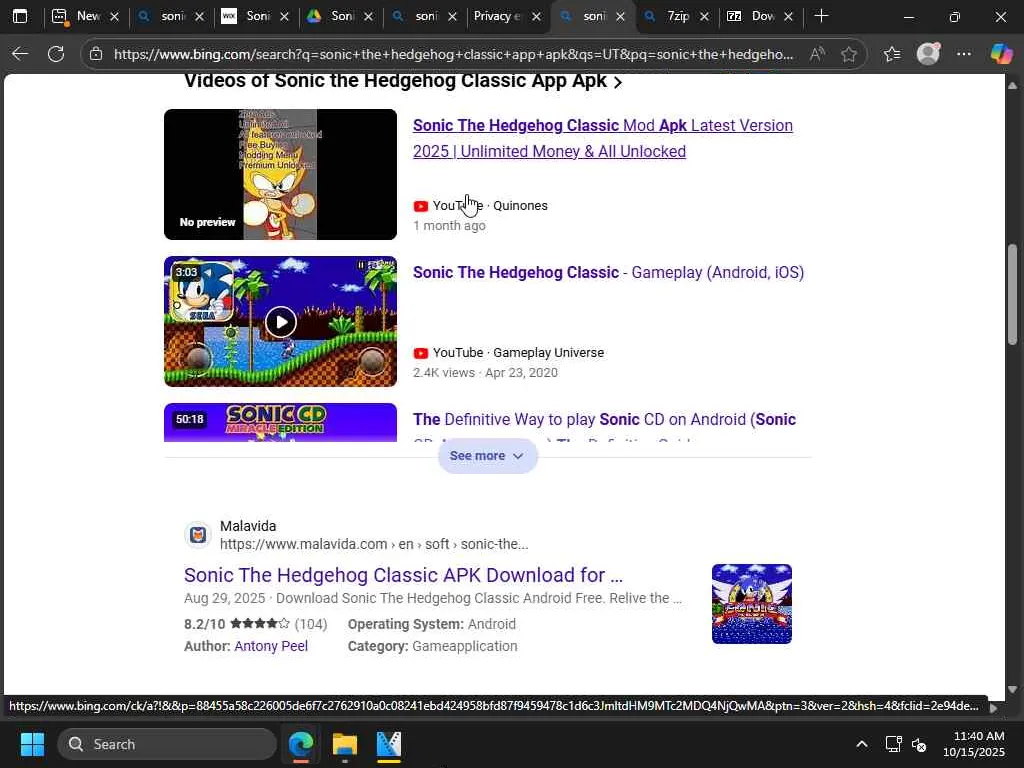Open the malavida.com URL breadcrumb
Screen dimensions: 1024x768
tap(374, 544)
